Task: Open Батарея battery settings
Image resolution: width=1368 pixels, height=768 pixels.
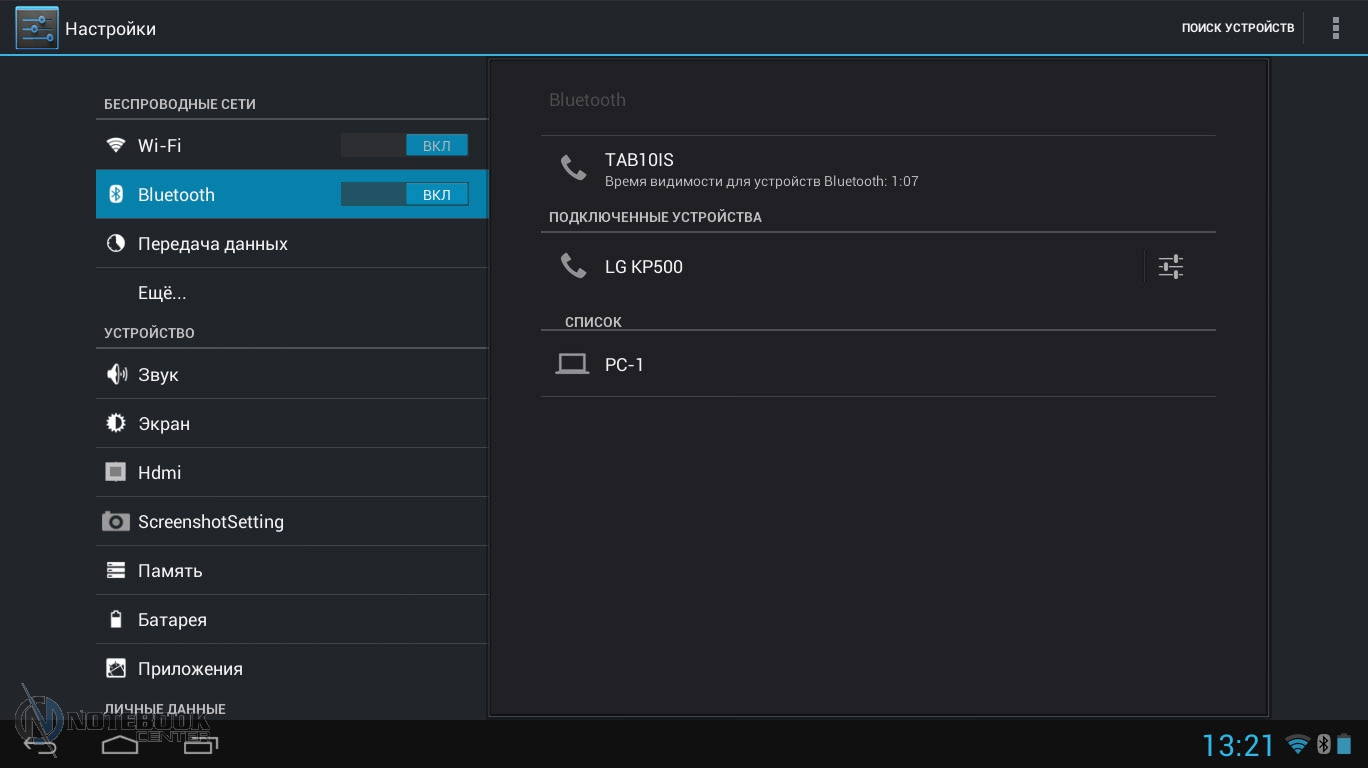Action: tap(172, 620)
